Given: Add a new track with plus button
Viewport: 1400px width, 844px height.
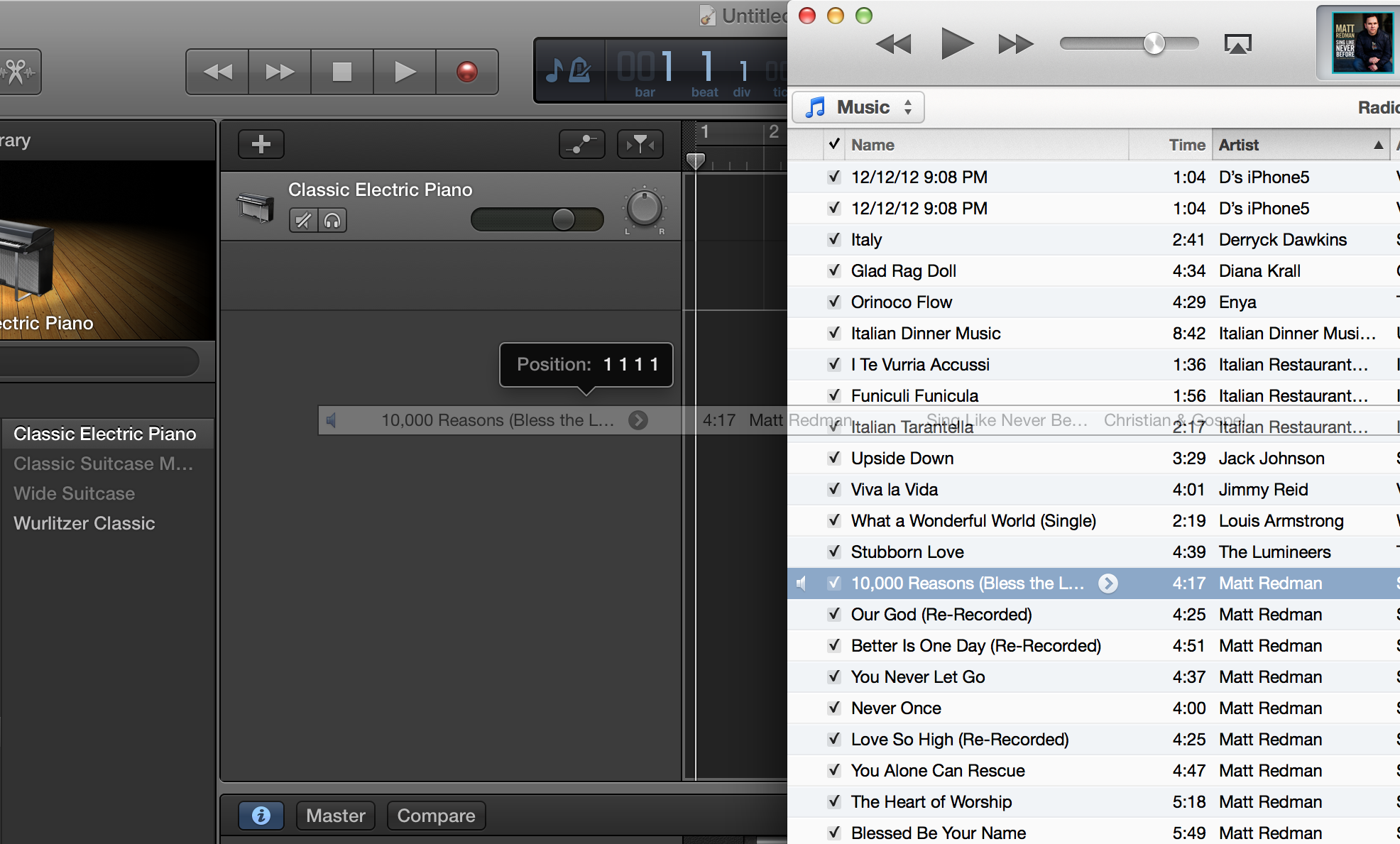Looking at the screenshot, I should pos(261,144).
